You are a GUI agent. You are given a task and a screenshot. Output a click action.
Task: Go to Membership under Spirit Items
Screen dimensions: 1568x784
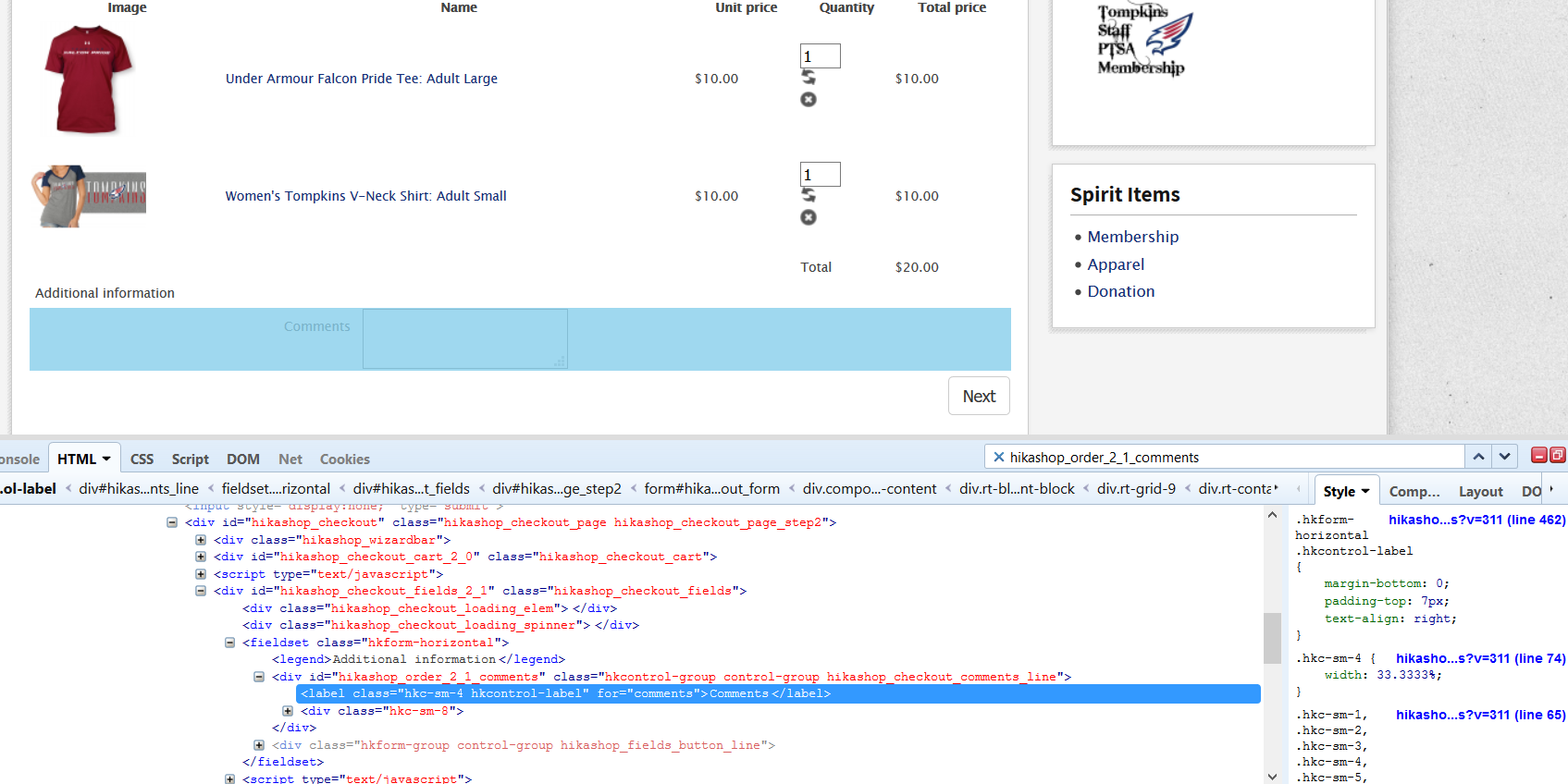tap(1133, 237)
